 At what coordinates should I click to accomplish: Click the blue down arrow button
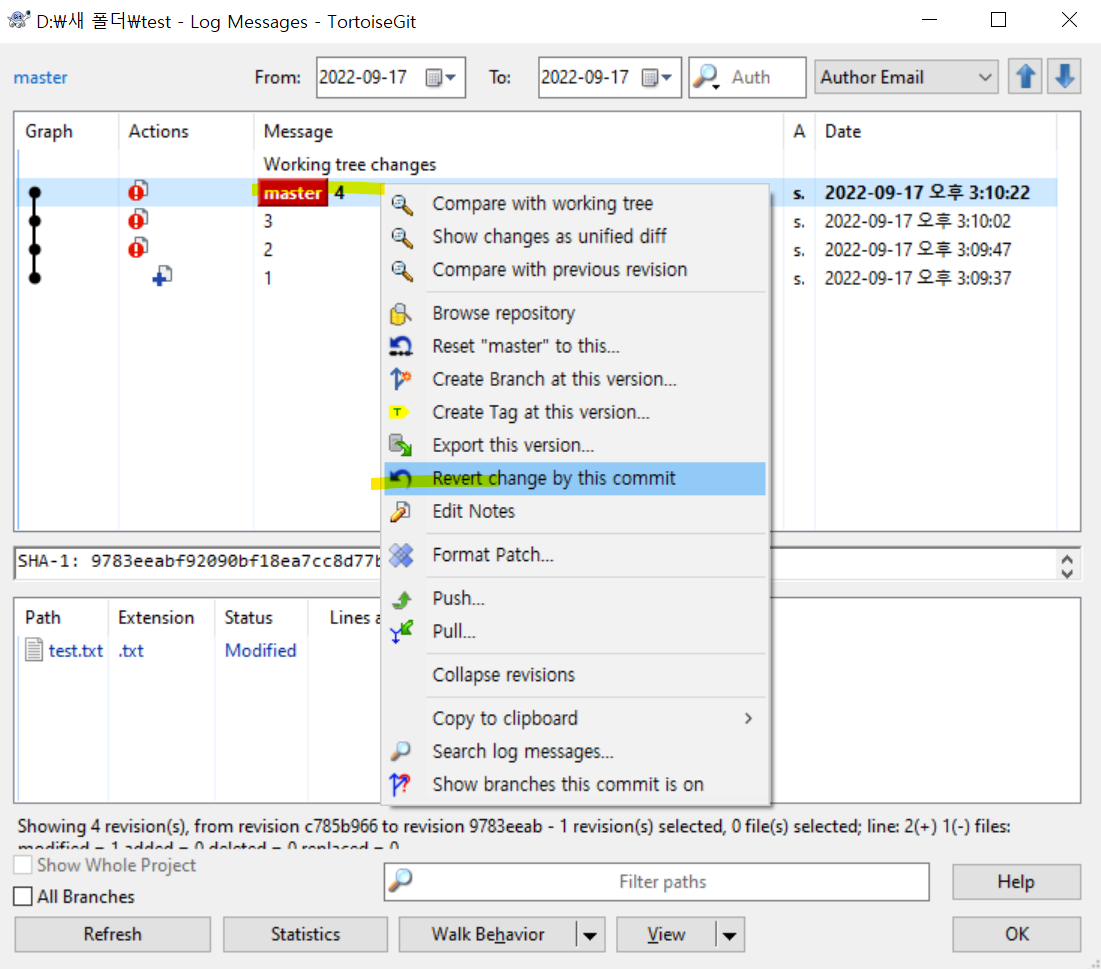tap(1064, 77)
